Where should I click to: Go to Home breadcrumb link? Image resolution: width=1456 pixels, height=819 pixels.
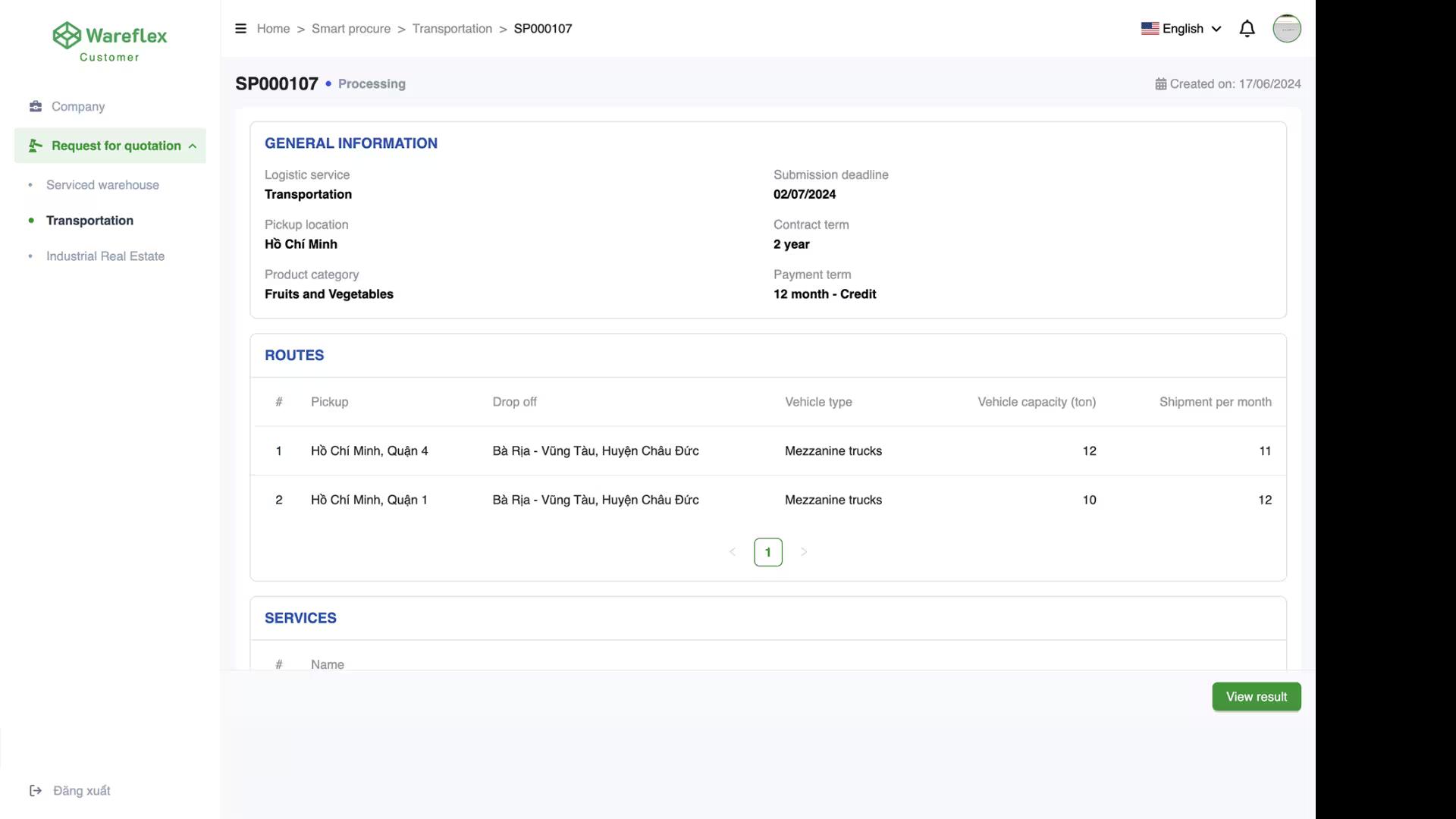click(x=273, y=29)
